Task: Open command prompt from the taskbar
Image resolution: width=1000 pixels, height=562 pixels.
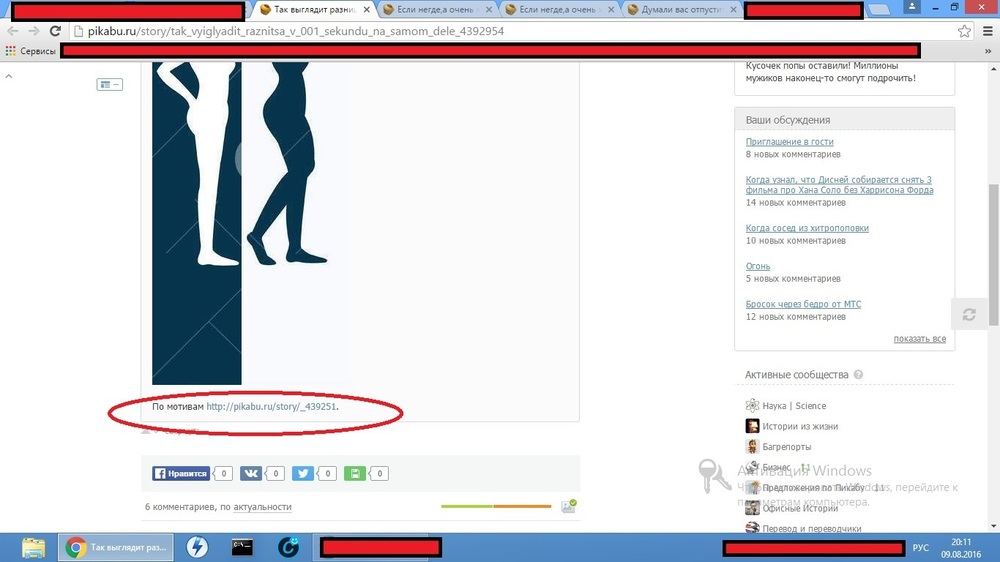Action: tap(242, 547)
